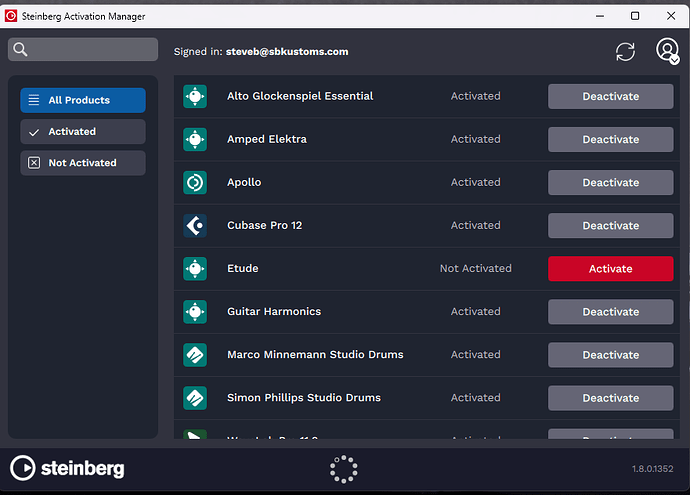The height and width of the screenshot is (495, 690).
Task: Click the magnifier icon in search box
Action: pos(20,49)
